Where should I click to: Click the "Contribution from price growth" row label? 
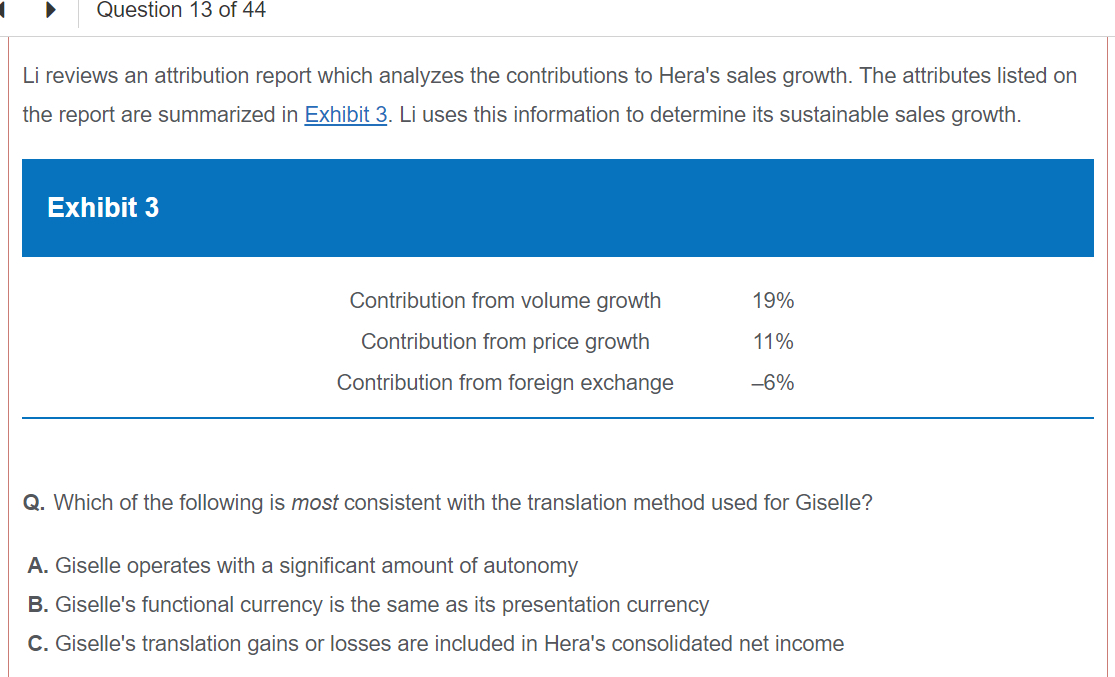pos(505,342)
